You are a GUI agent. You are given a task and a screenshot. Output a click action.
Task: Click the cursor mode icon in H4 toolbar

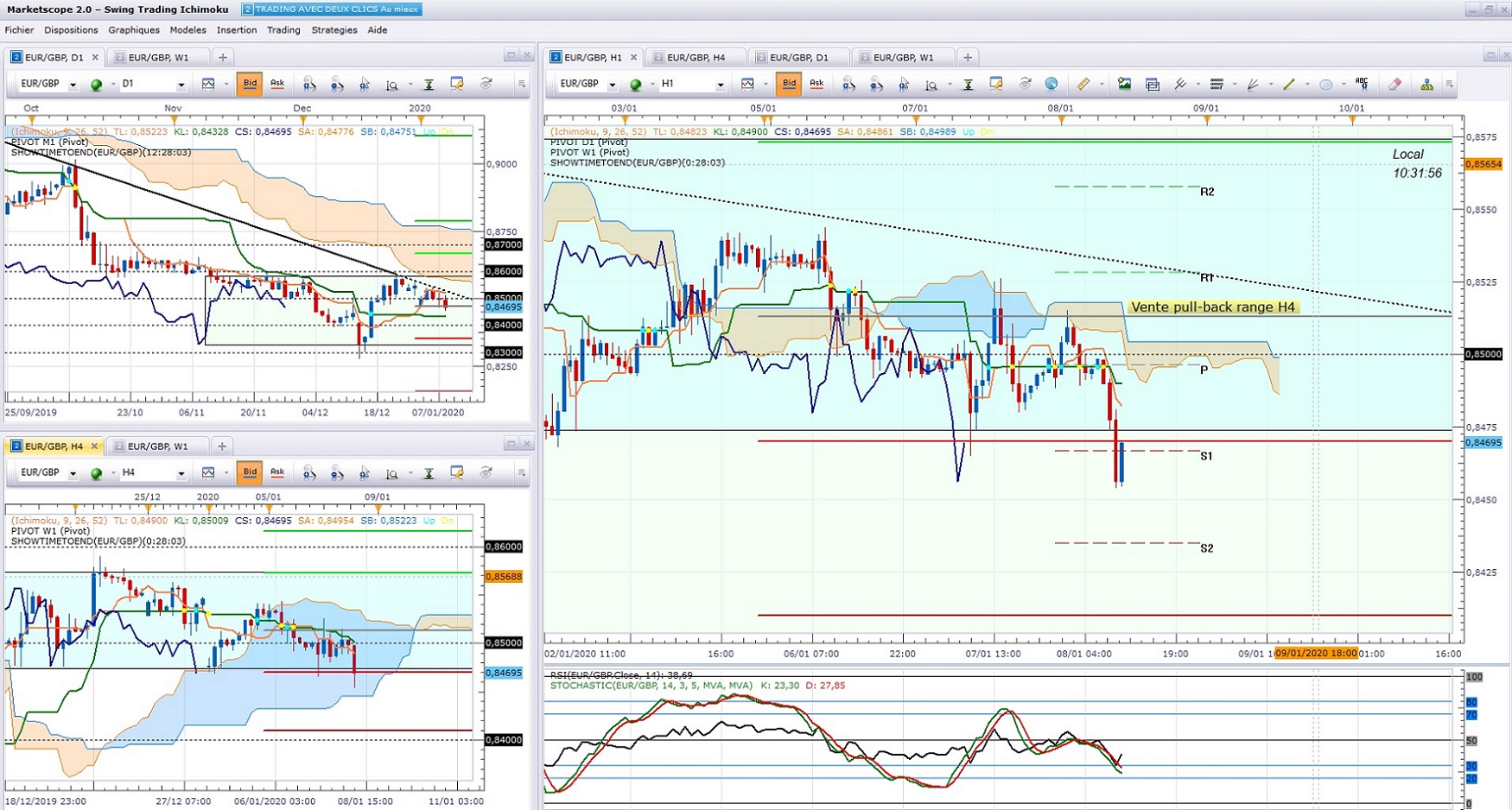(x=365, y=472)
